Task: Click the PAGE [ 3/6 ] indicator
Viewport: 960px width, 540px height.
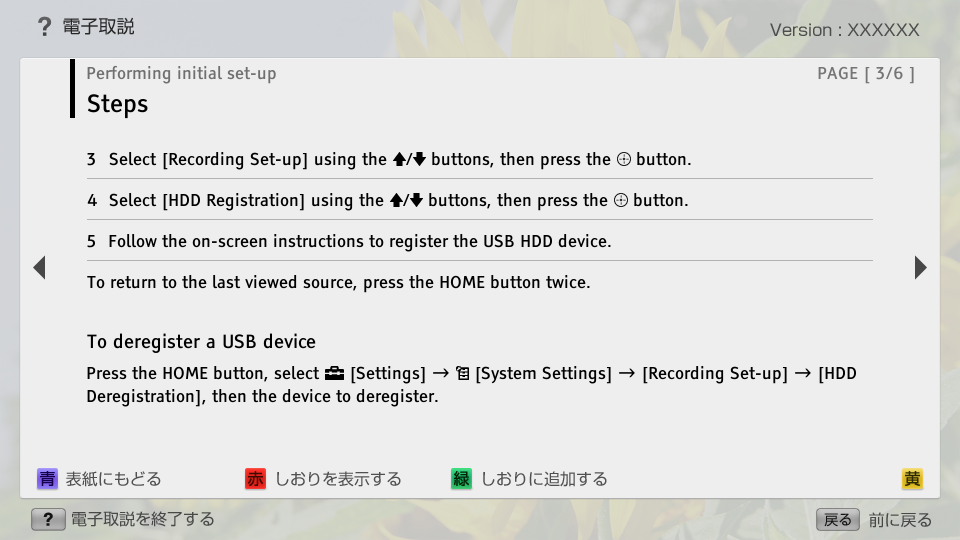Action: pos(865,73)
